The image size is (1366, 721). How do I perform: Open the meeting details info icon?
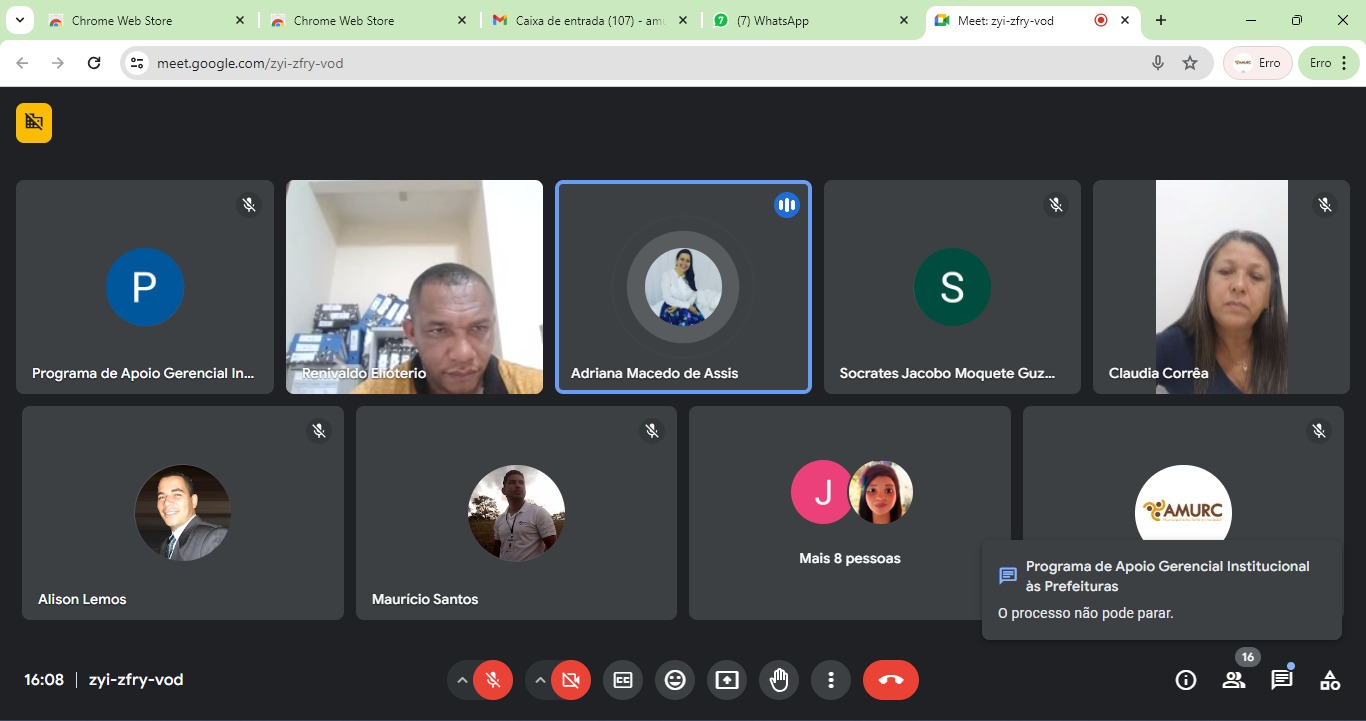coord(1186,680)
